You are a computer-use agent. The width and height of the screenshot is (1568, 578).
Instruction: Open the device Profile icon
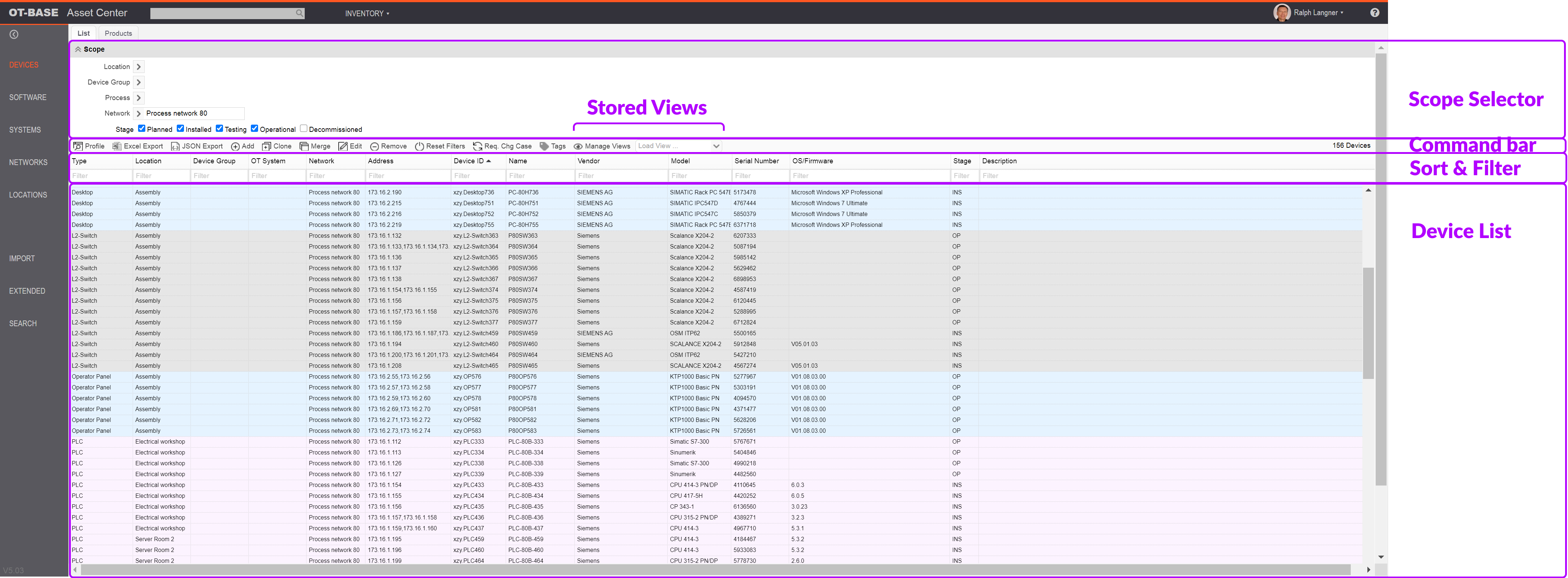(78, 146)
